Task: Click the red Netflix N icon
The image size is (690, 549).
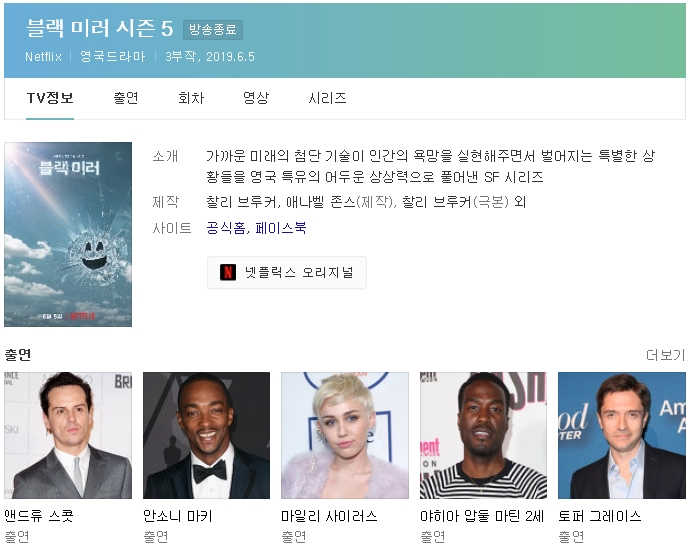Action: [228, 272]
